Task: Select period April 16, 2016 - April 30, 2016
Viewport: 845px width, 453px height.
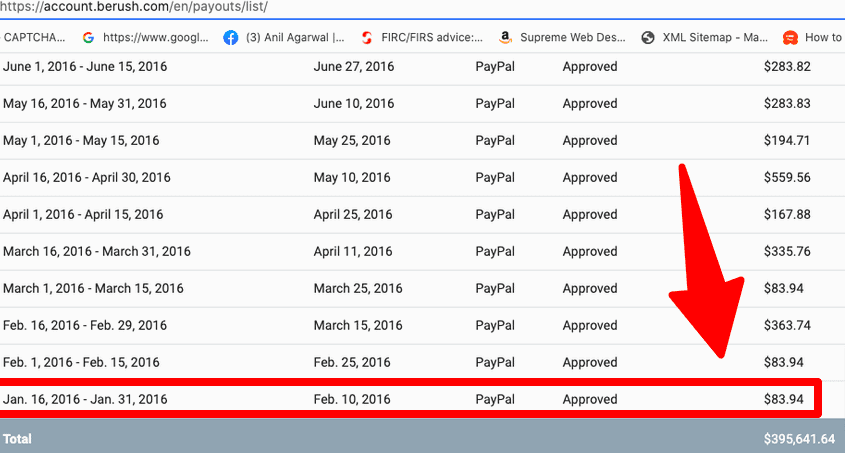Action: coord(87,177)
